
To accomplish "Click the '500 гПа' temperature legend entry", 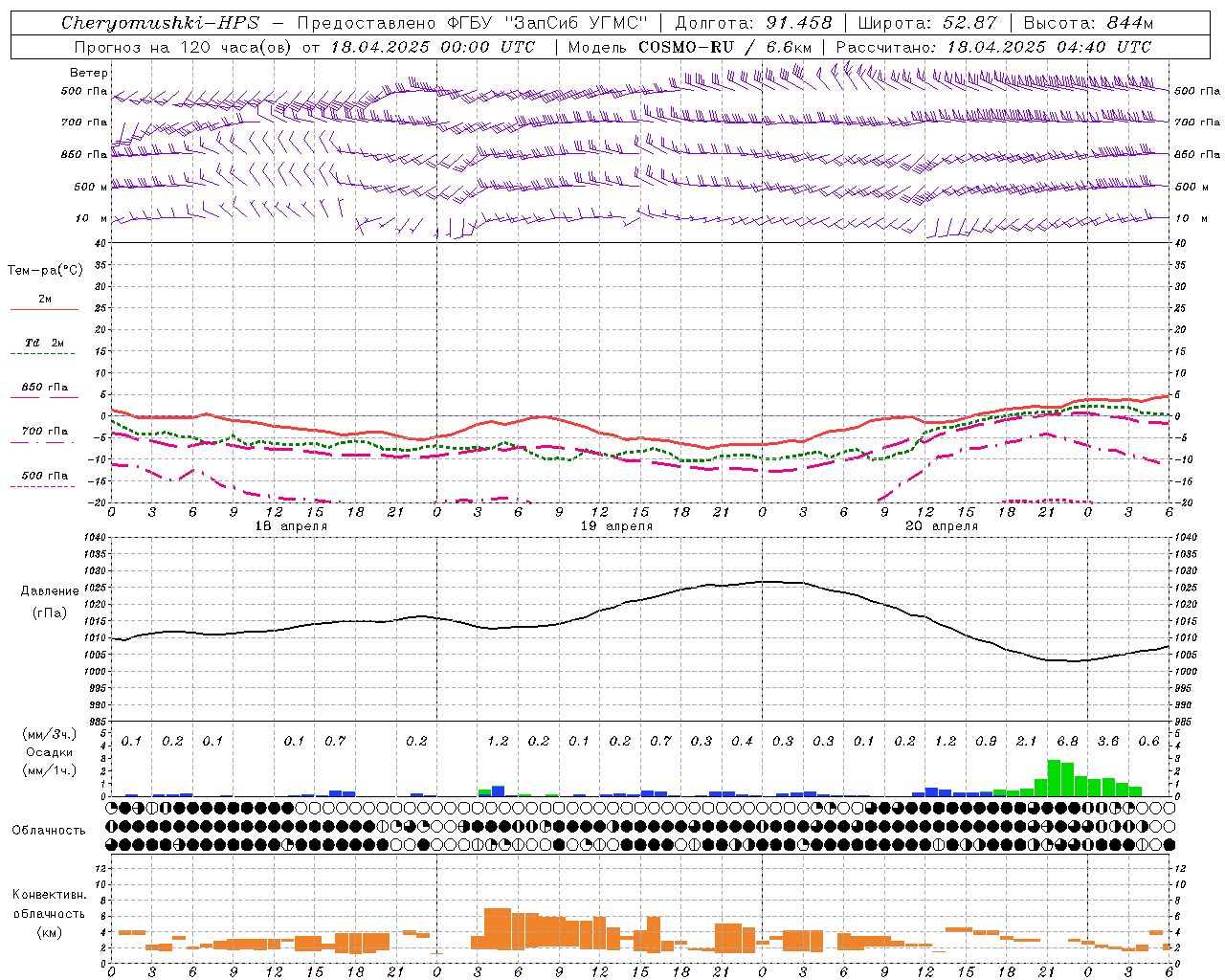I will coord(45,475).
